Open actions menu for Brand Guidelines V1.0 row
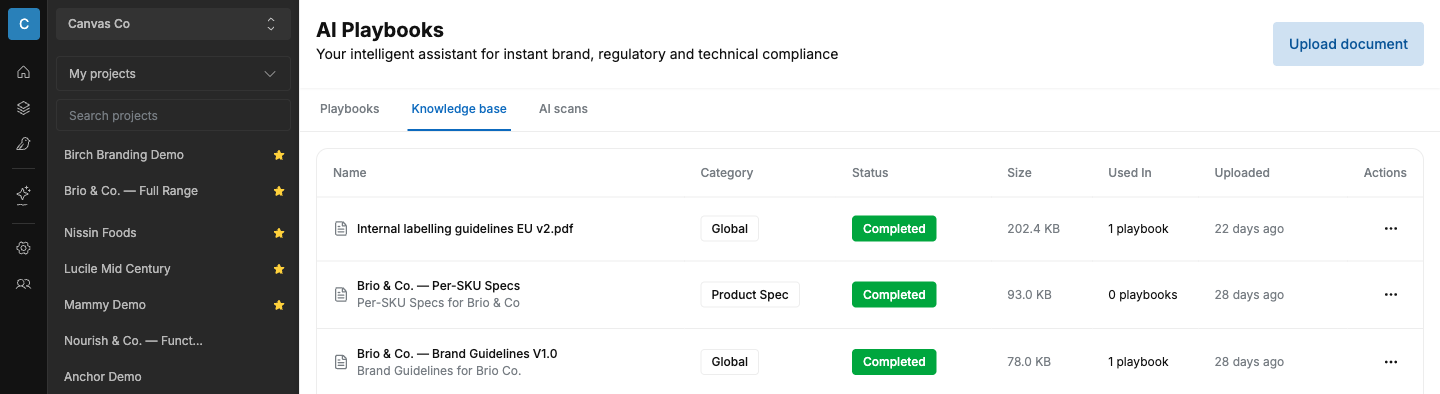This screenshot has height=394, width=1440. (1390, 362)
